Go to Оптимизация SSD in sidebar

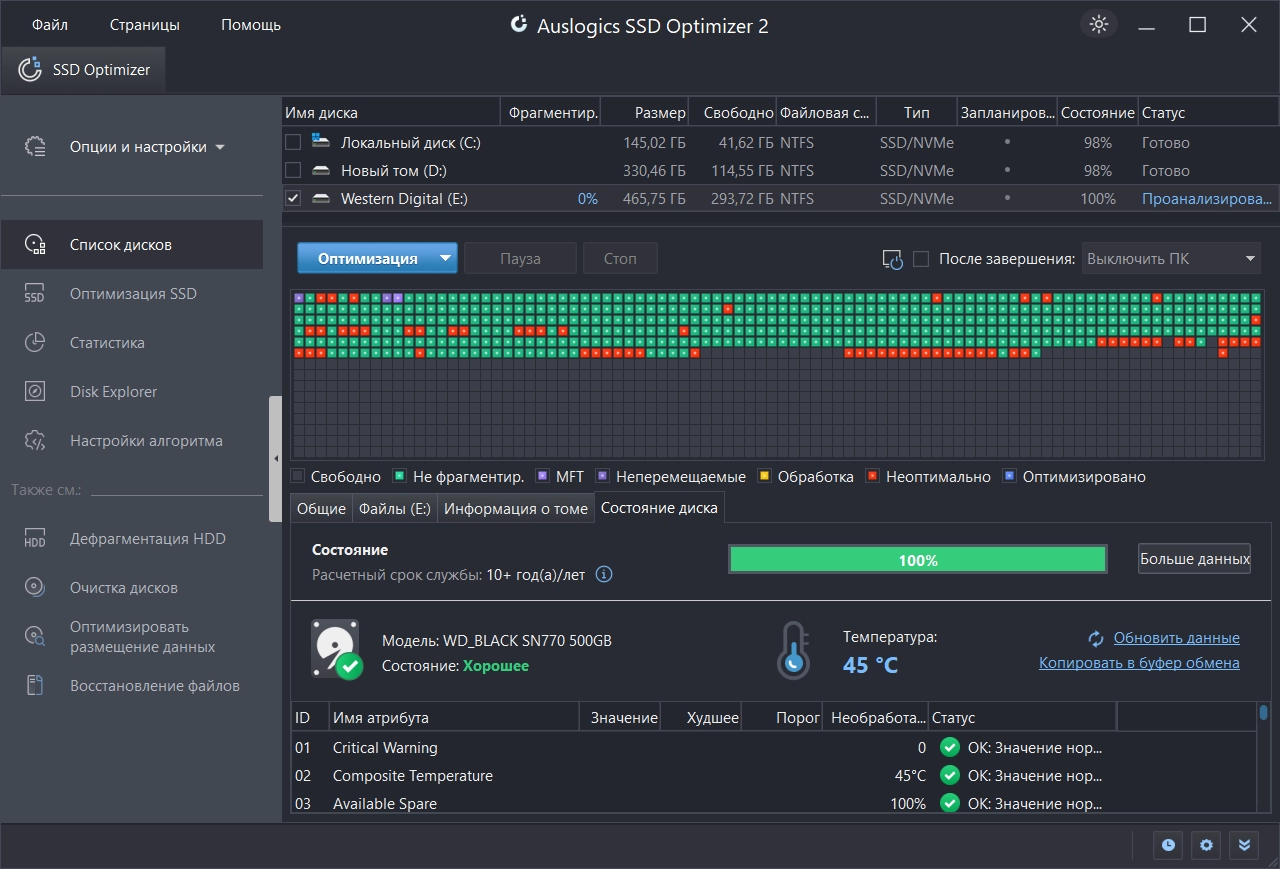click(x=132, y=294)
